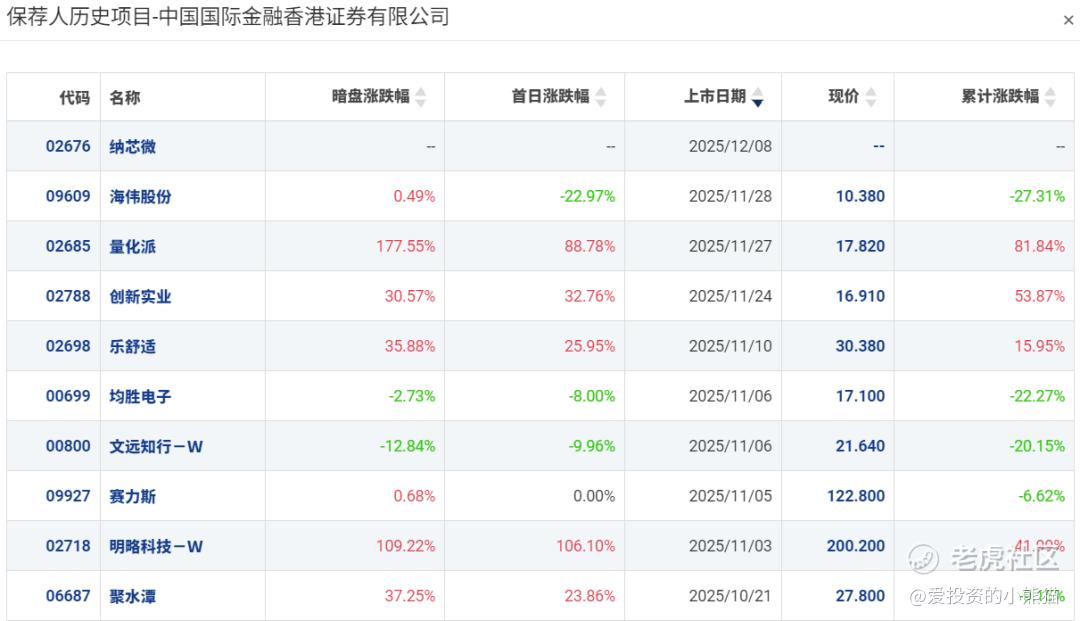
Task: Select 明略科技-W current price 200.200
Action: pos(856,546)
